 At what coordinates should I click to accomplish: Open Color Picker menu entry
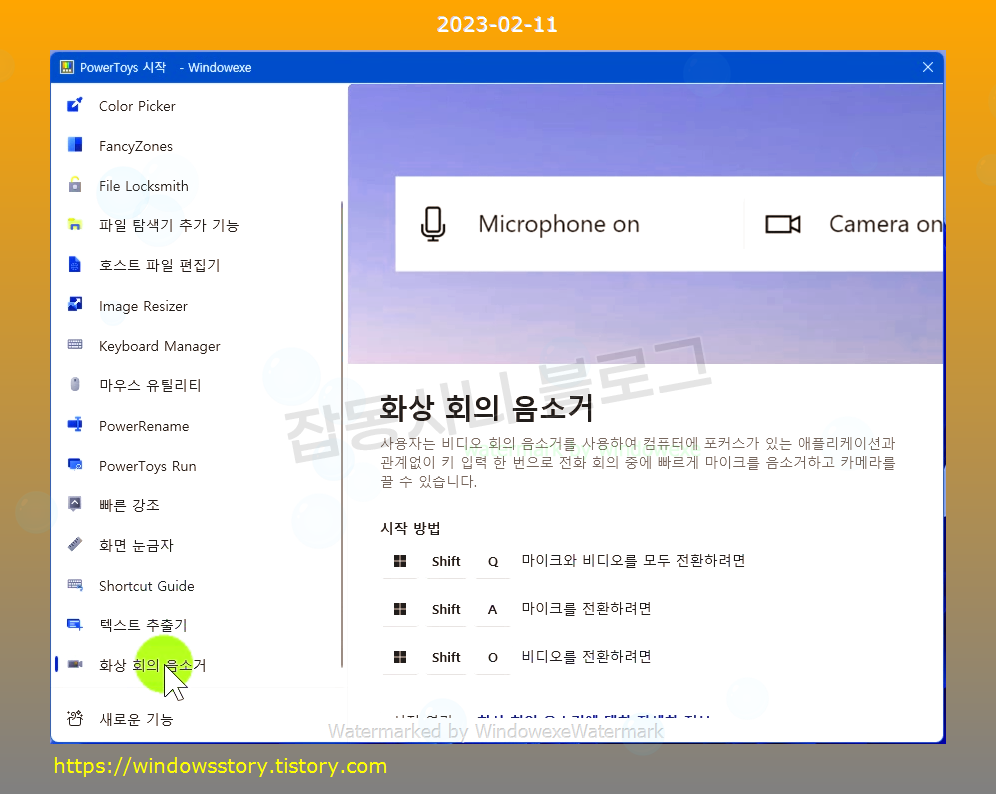[197, 105]
